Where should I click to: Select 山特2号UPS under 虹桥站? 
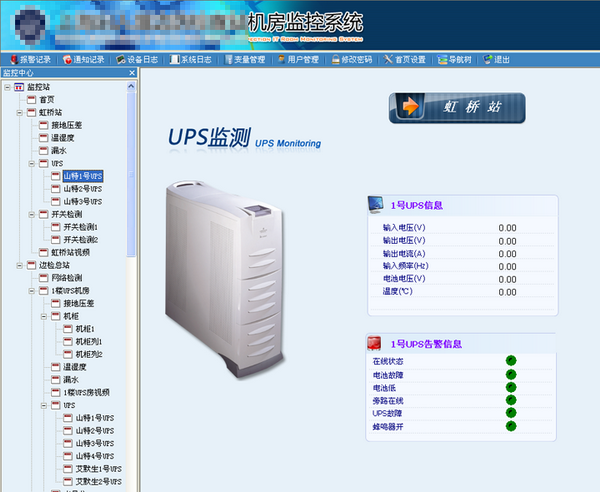click(x=82, y=188)
